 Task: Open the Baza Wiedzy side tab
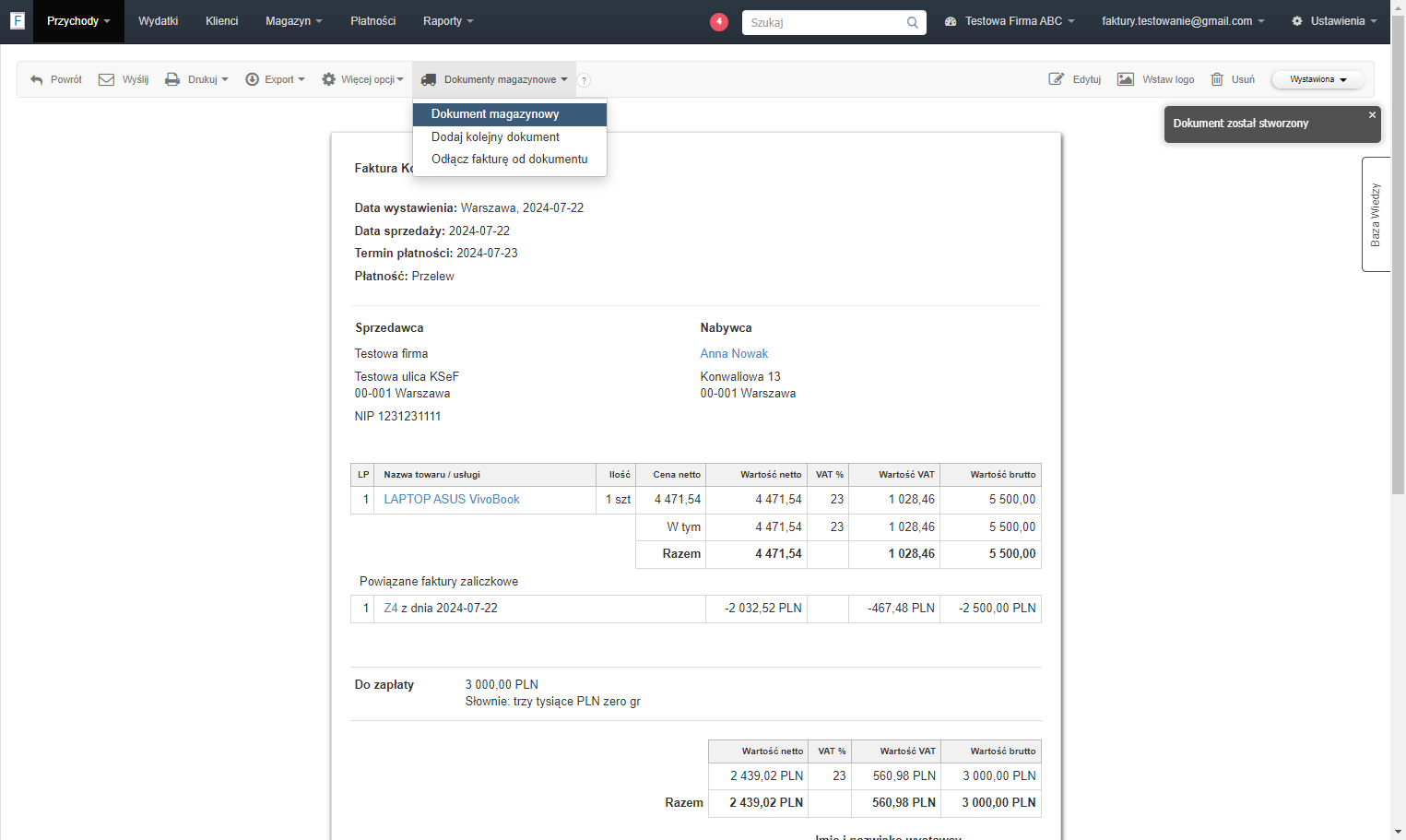pyautogui.click(x=1376, y=214)
